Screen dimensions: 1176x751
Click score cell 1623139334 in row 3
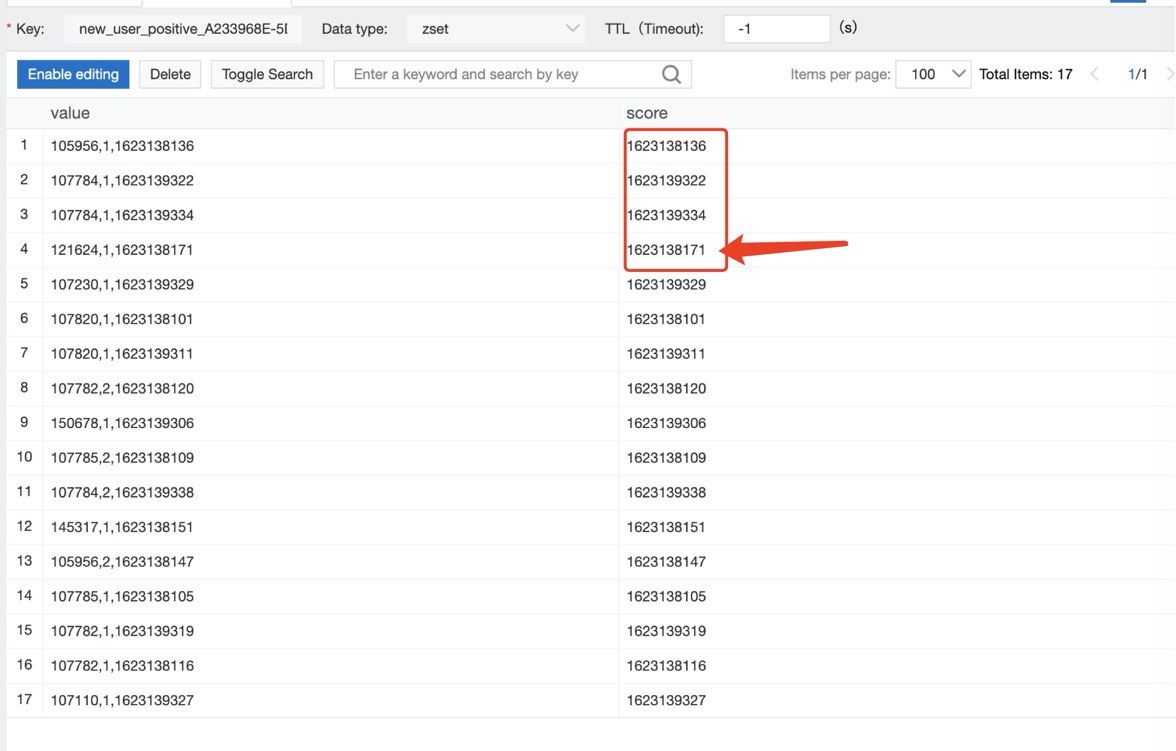[x=666, y=215]
